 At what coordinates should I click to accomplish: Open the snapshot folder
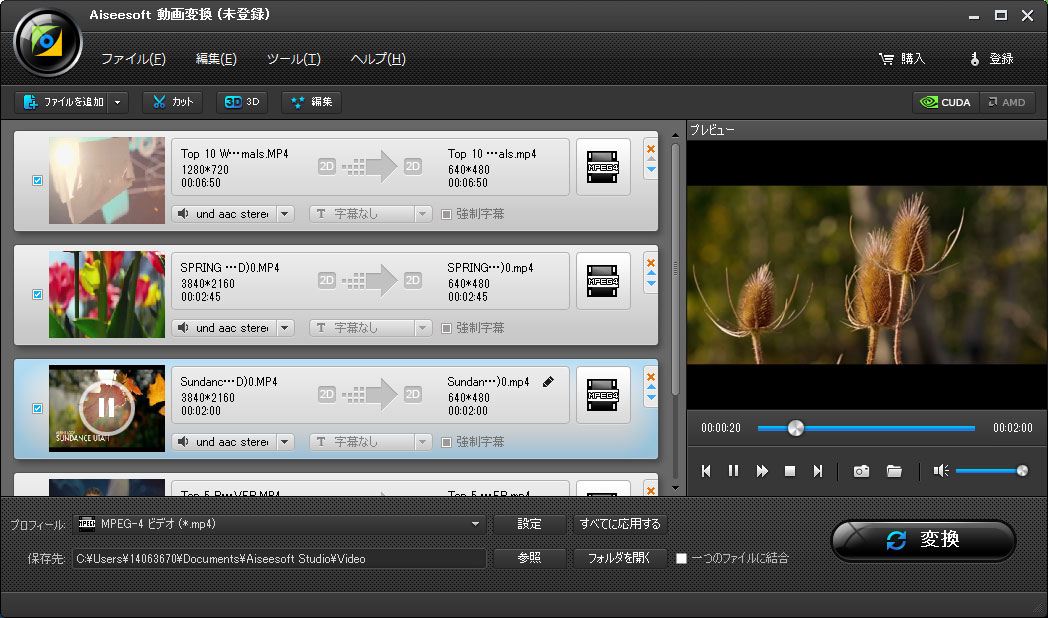894,471
